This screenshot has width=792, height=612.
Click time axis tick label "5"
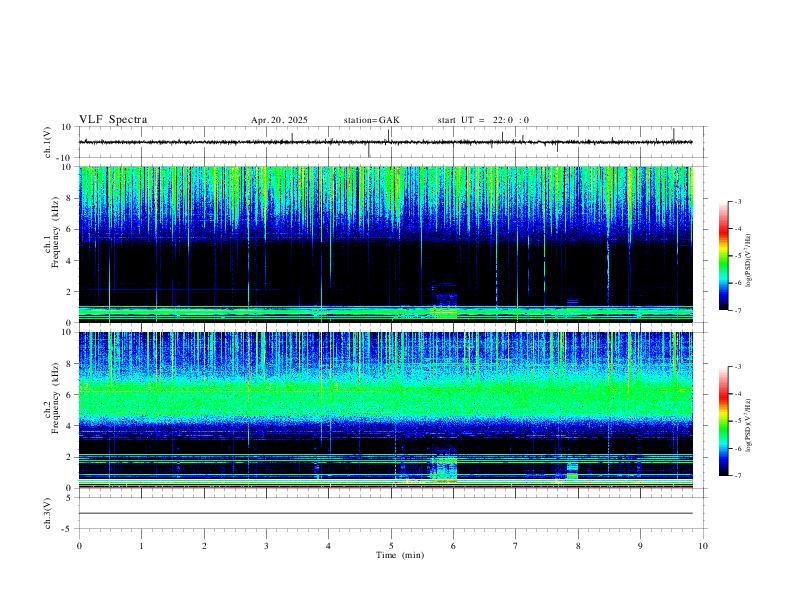tap(391, 546)
